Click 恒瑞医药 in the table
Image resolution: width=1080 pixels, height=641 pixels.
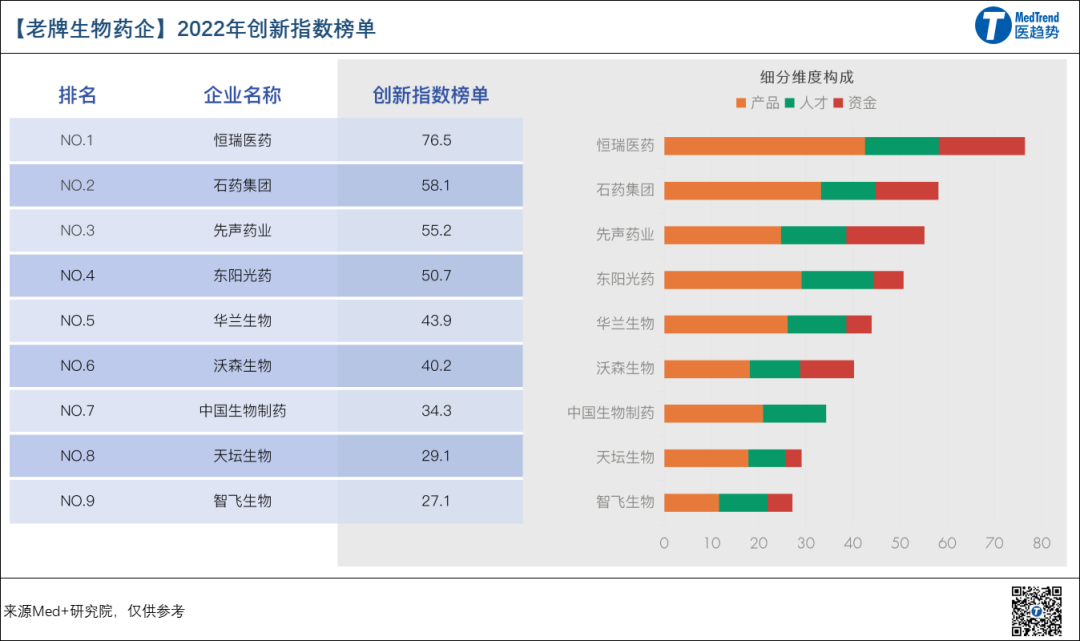click(x=242, y=140)
